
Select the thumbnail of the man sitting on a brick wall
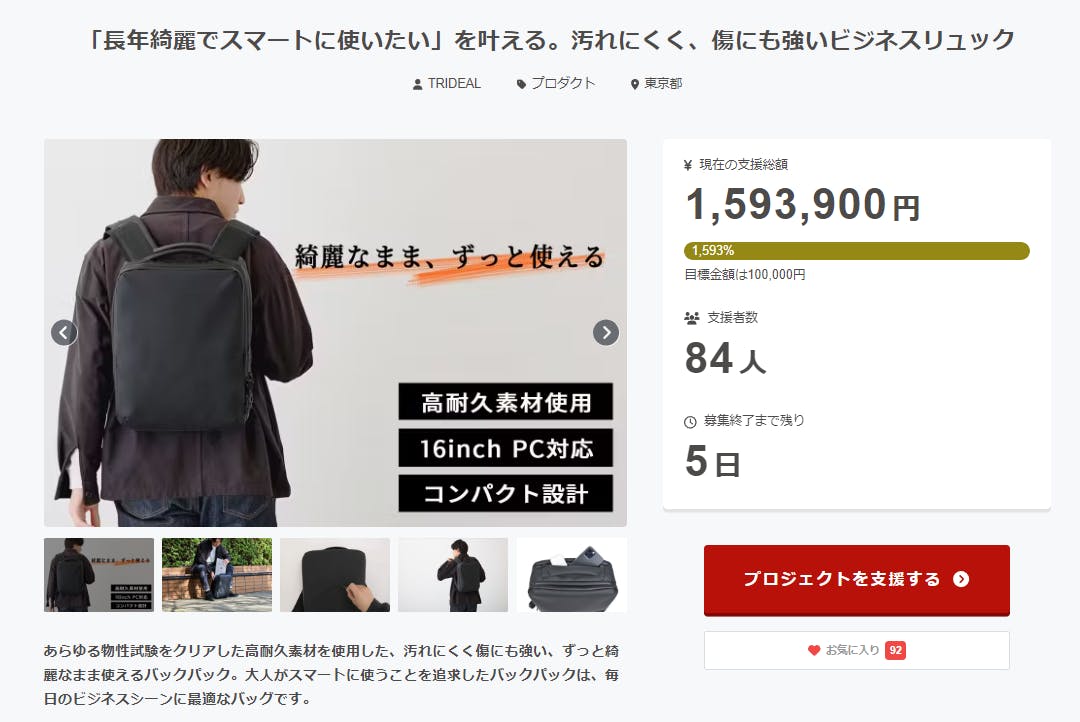(217, 575)
